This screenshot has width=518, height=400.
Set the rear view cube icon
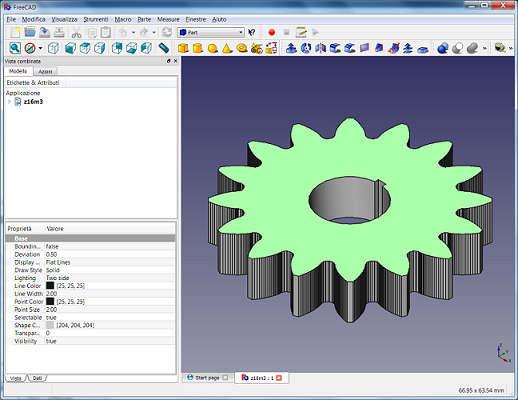click(x=117, y=48)
